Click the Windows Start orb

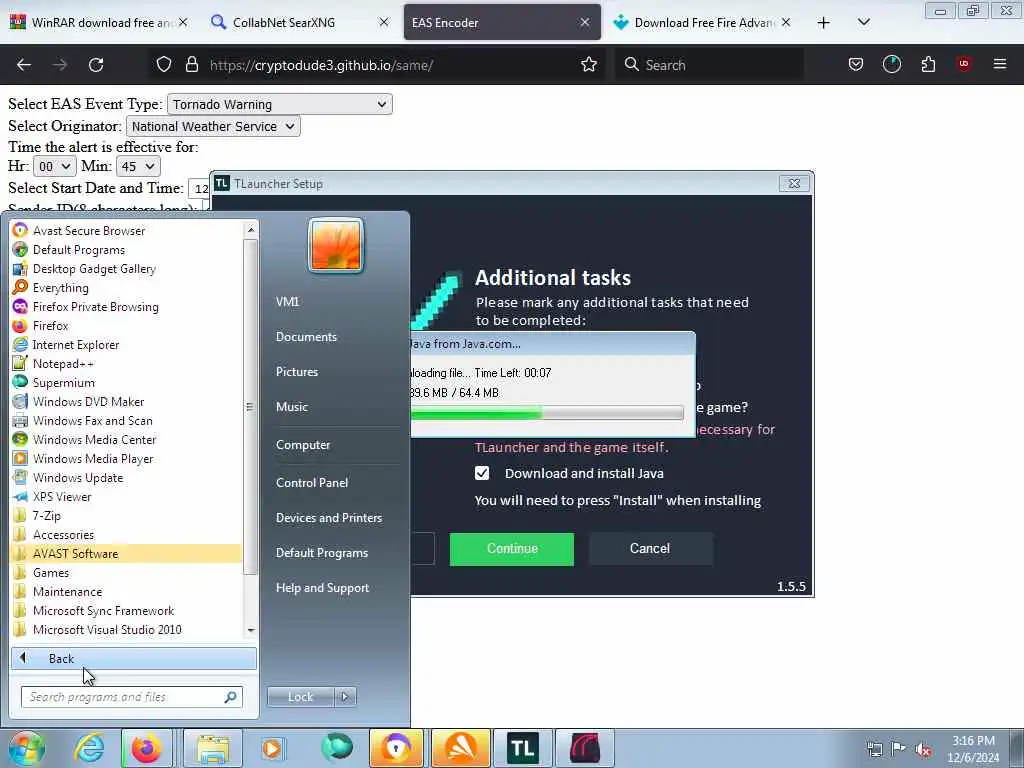26,748
